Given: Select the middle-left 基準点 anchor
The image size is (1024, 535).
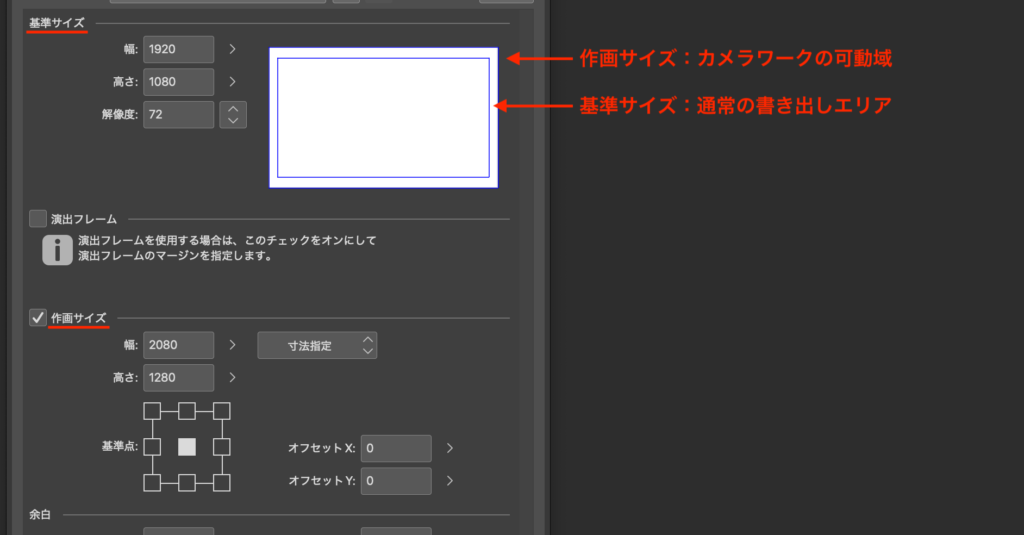Looking at the screenshot, I should point(152,447).
